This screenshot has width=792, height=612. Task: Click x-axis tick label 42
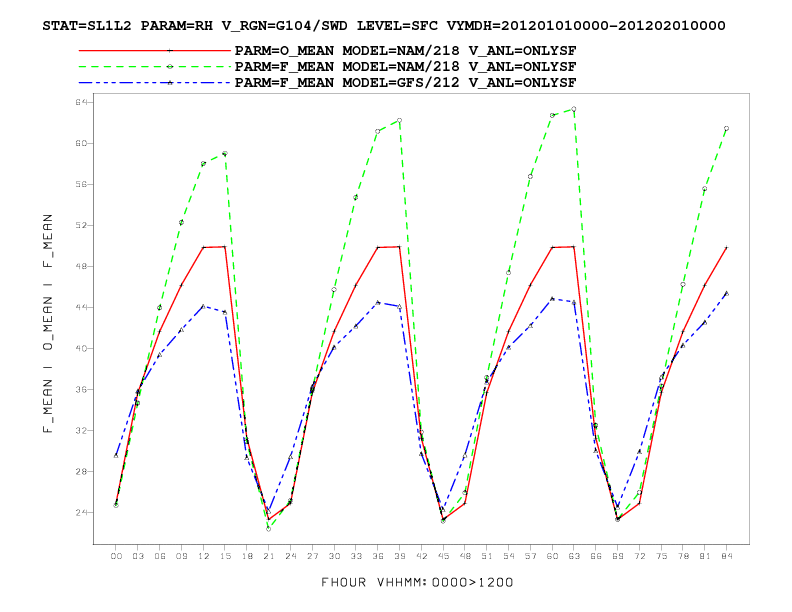(421, 556)
